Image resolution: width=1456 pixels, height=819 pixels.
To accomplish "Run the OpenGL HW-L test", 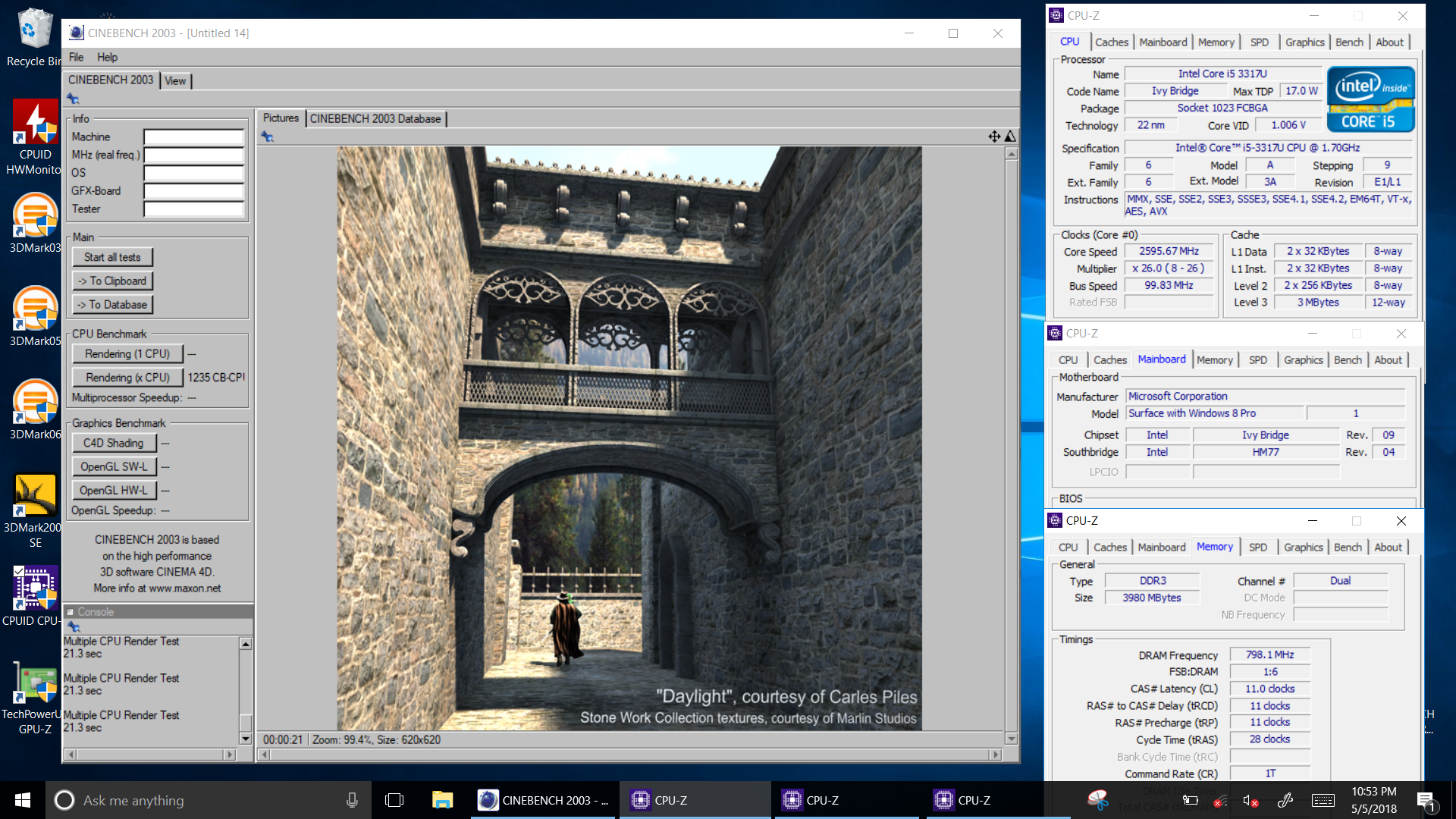I will pos(114,491).
